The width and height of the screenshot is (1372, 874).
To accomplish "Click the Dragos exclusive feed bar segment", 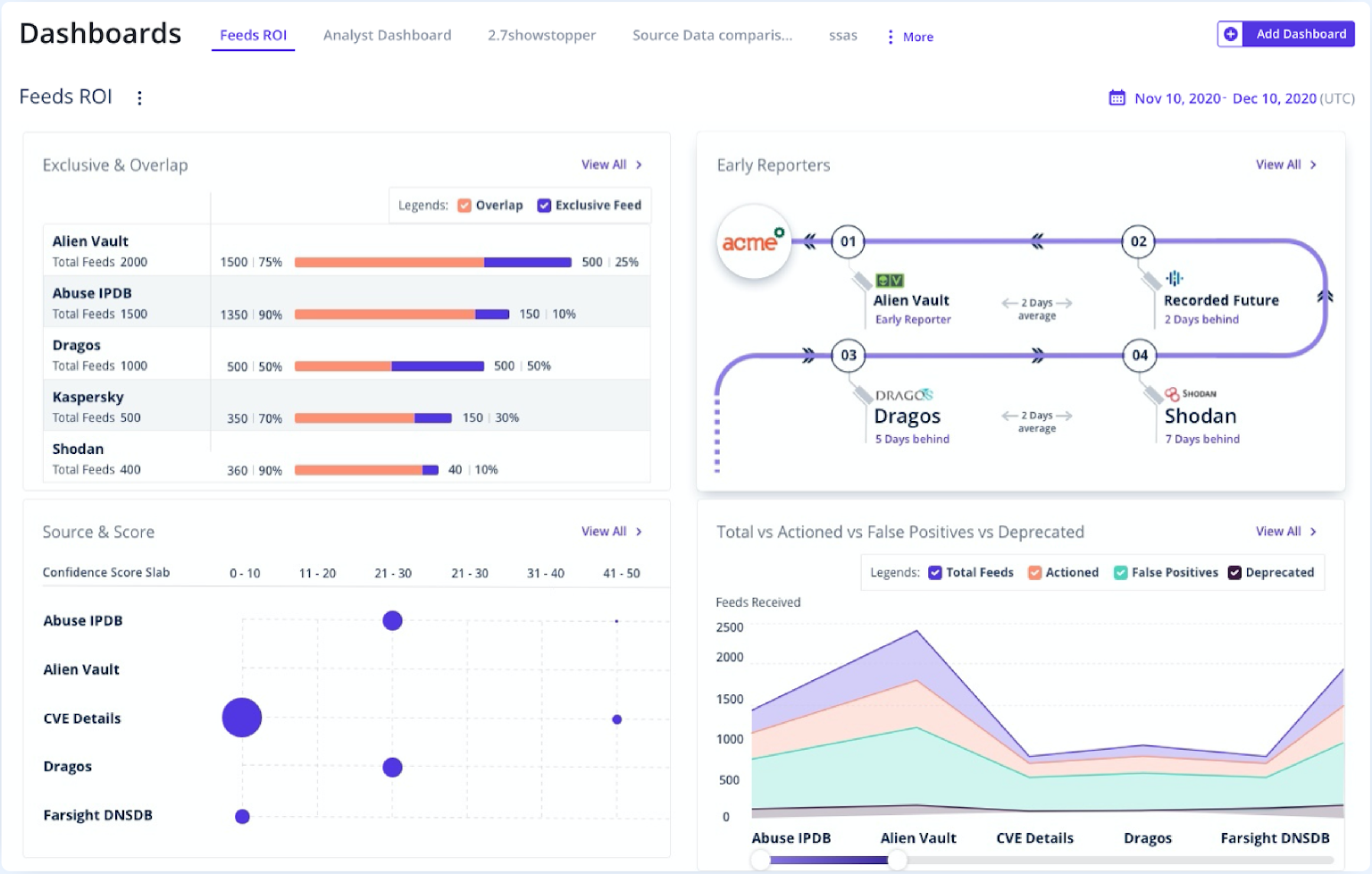I will point(438,366).
